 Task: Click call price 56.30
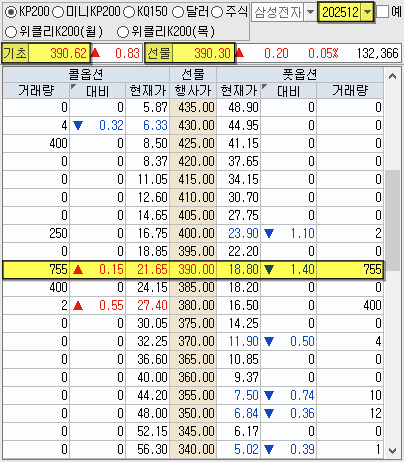(152, 450)
